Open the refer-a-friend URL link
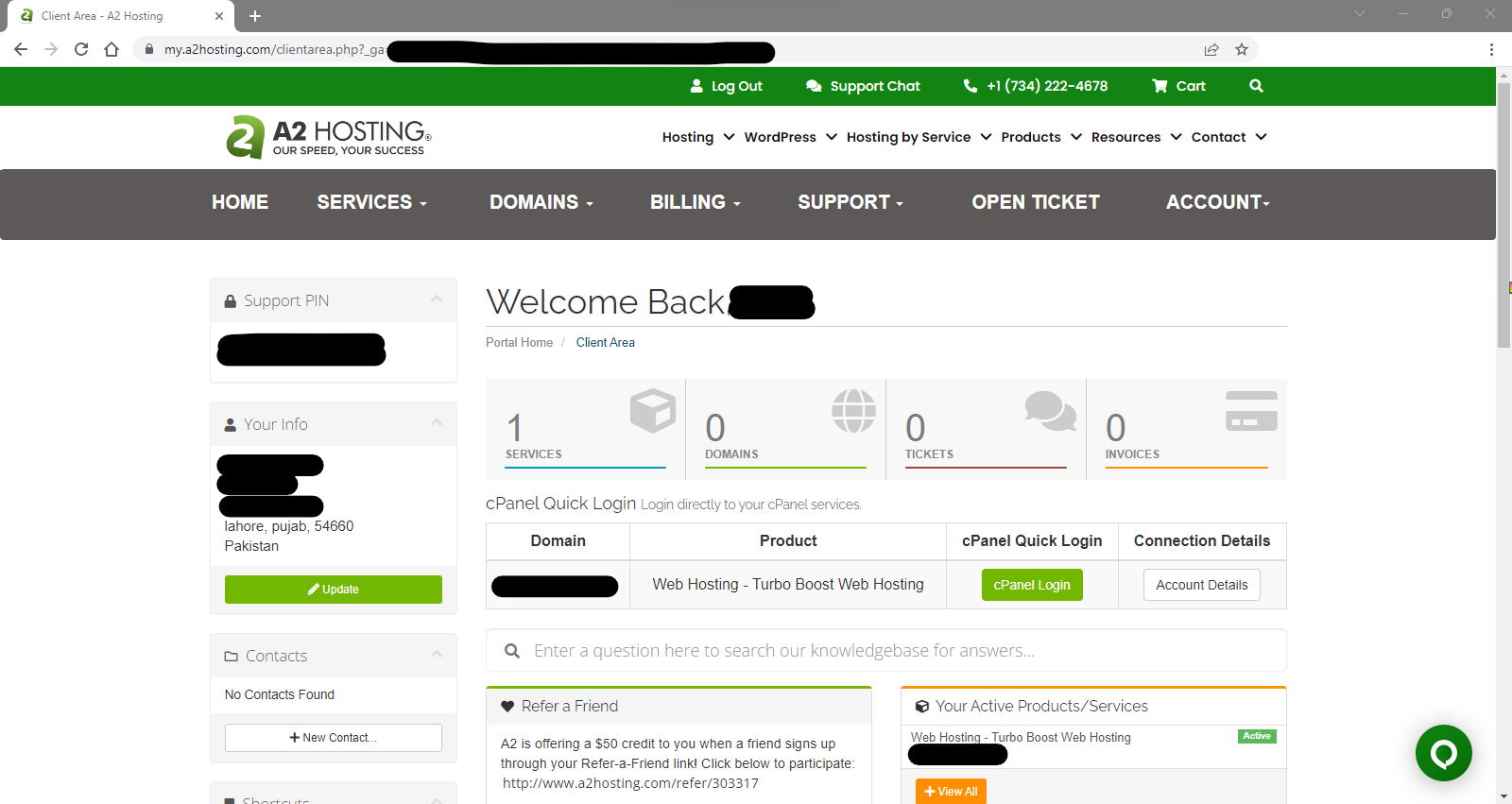This screenshot has height=804, width=1512. pyautogui.click(x=630, y=783)
